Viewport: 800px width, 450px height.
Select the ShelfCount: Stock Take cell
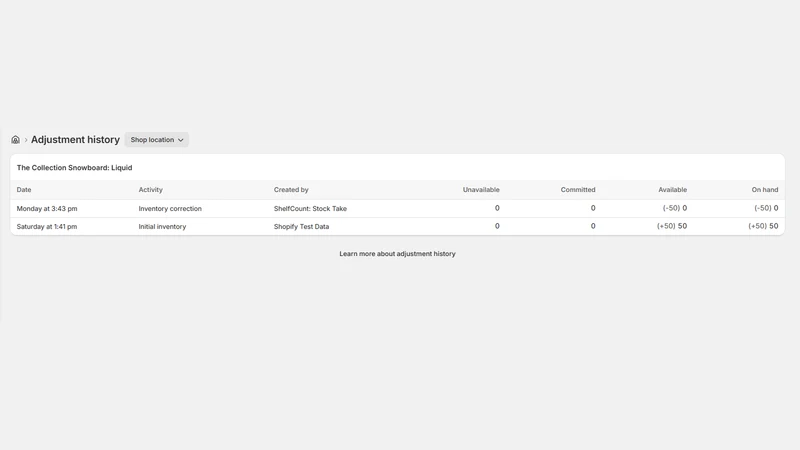point(310,208)
